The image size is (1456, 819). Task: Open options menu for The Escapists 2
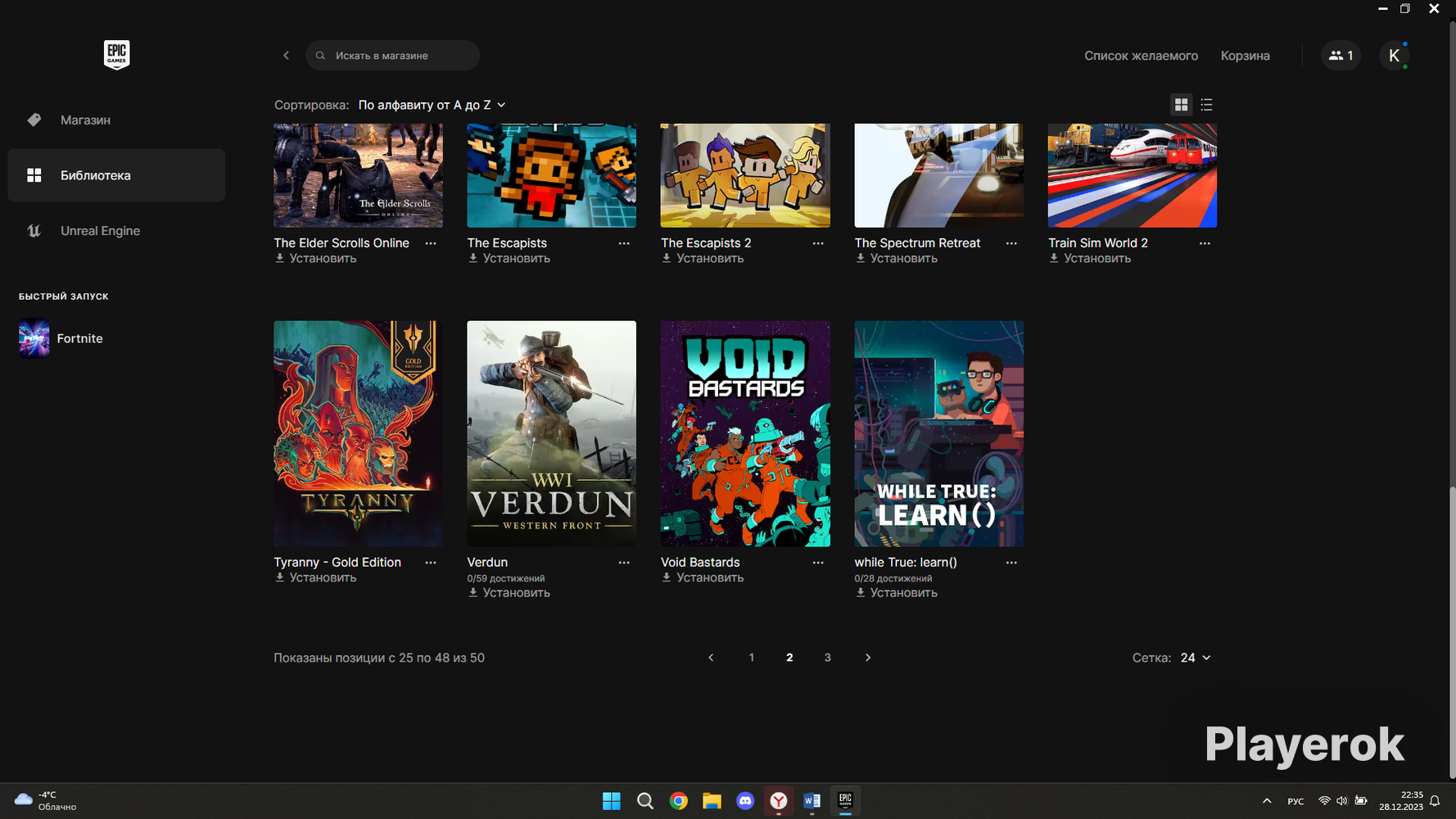818,243
